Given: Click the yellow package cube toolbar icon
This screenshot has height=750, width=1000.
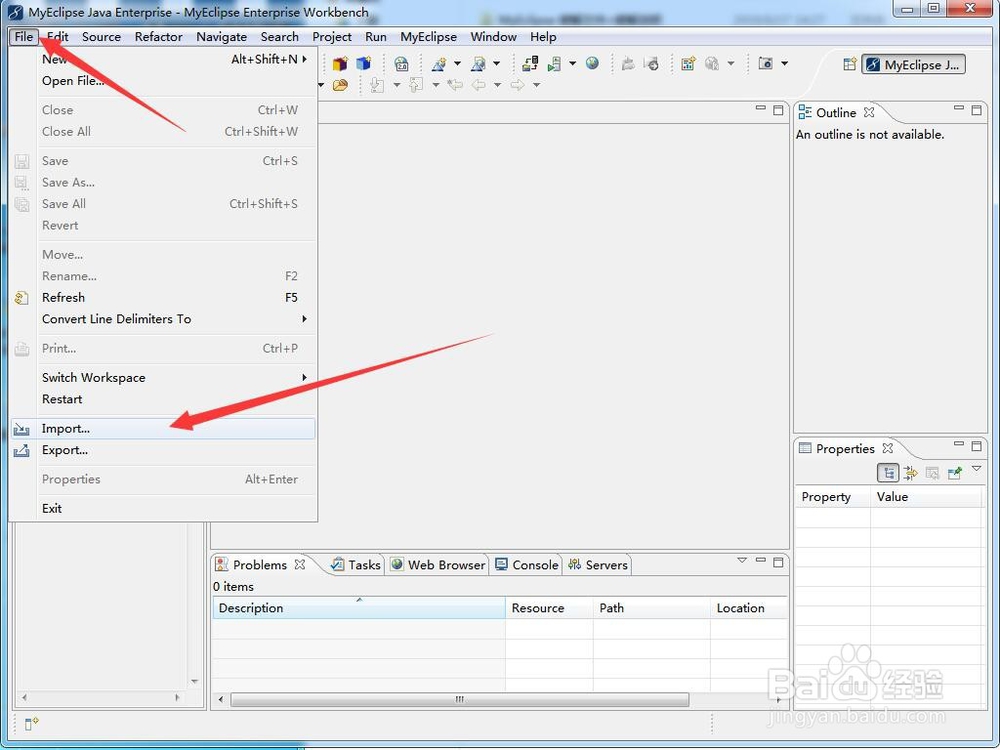Looking at the screenshot, I should tap(340, 64).
